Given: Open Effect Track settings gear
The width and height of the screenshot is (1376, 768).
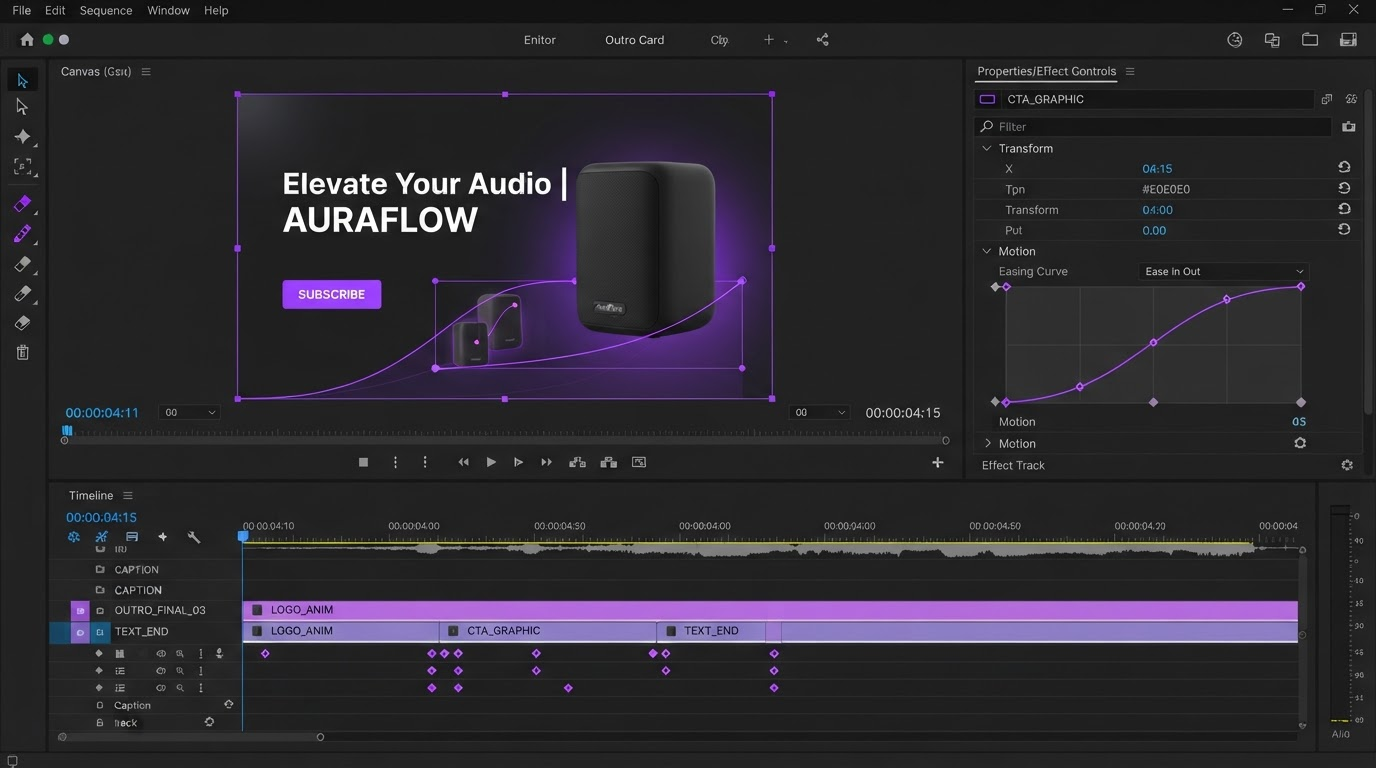Looking at the screenshot, I should point(1347,465).
